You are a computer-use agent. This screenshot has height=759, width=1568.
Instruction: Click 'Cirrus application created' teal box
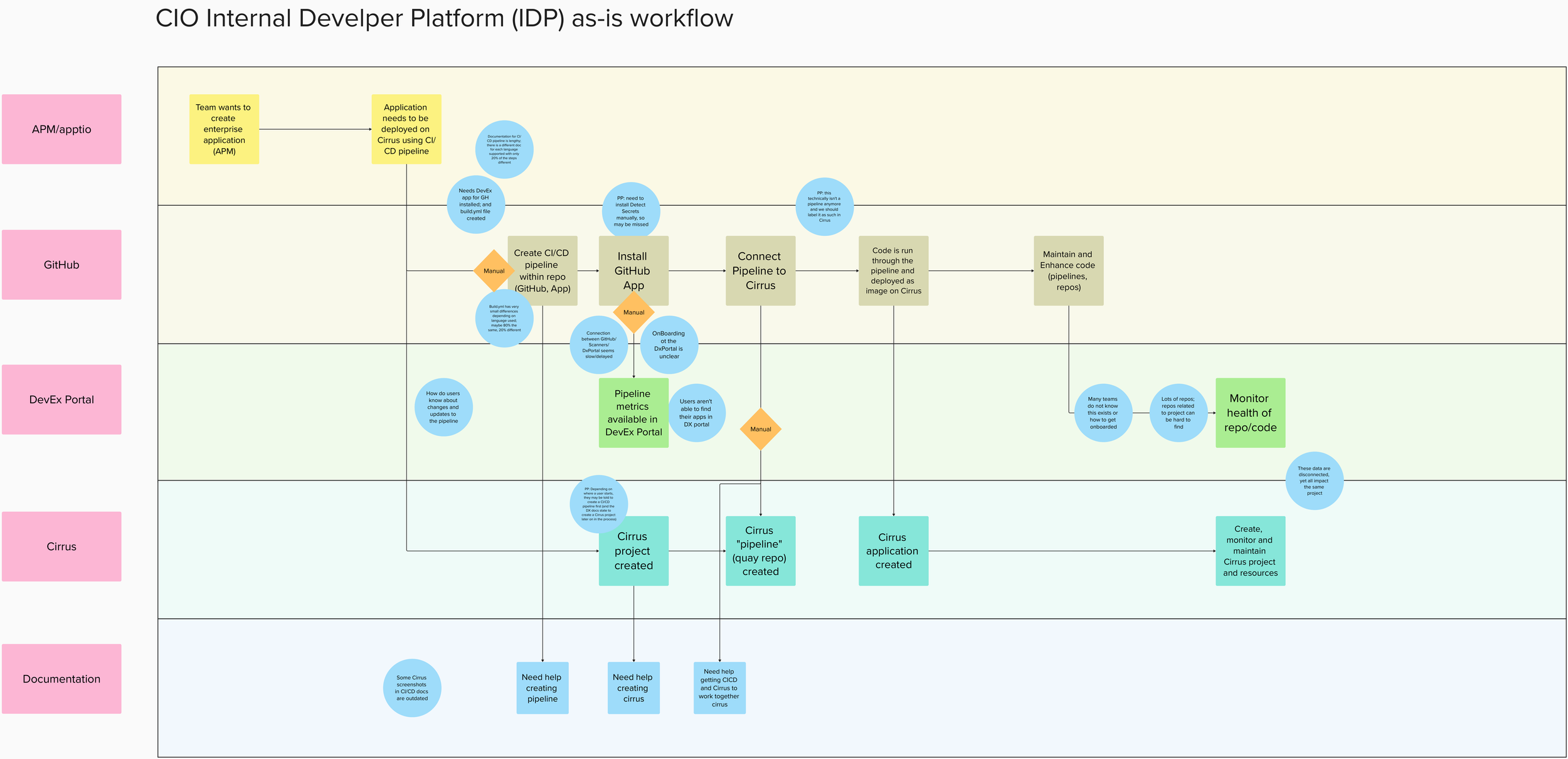pyautogui.click(x=893, y=551)
